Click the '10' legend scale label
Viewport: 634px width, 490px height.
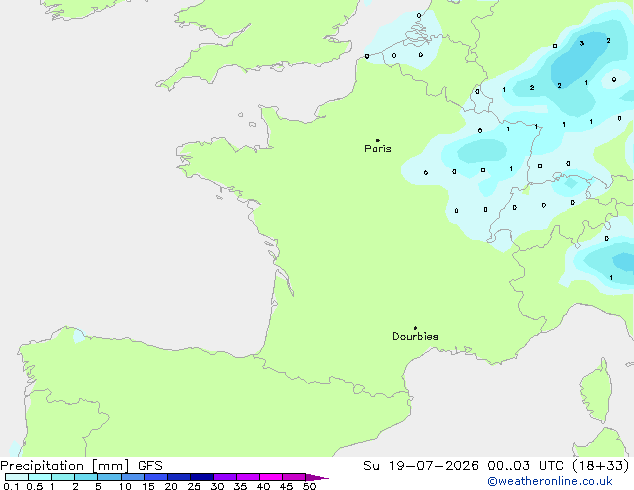point(125,486)
